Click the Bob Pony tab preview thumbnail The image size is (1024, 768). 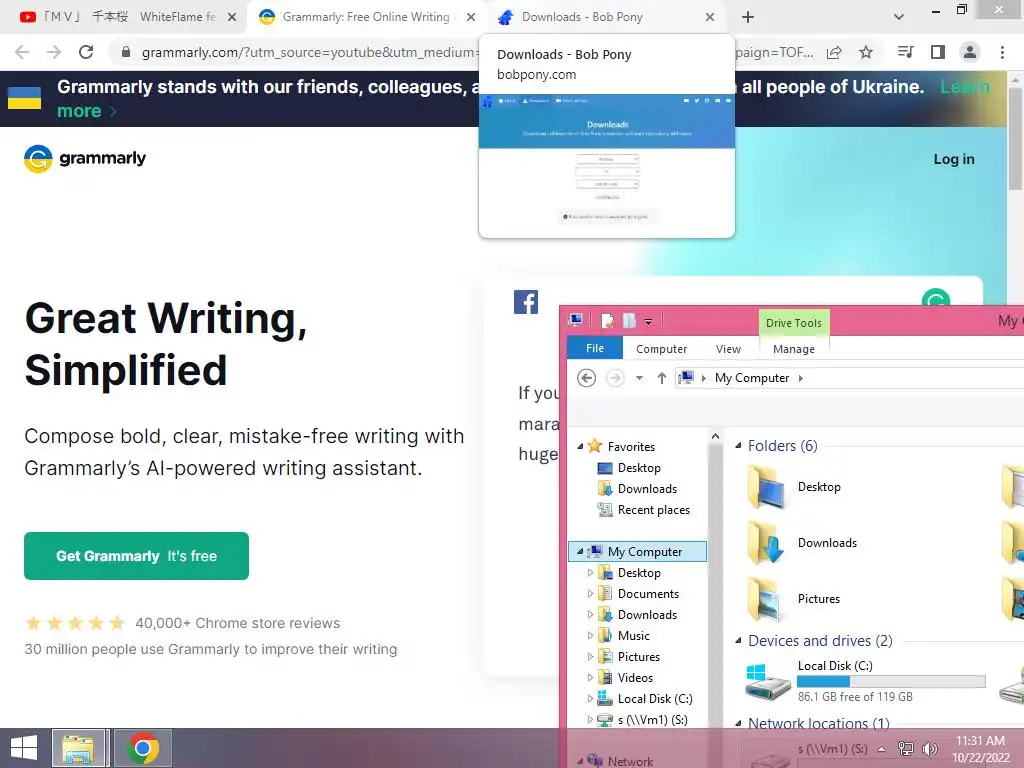point(607,165)
